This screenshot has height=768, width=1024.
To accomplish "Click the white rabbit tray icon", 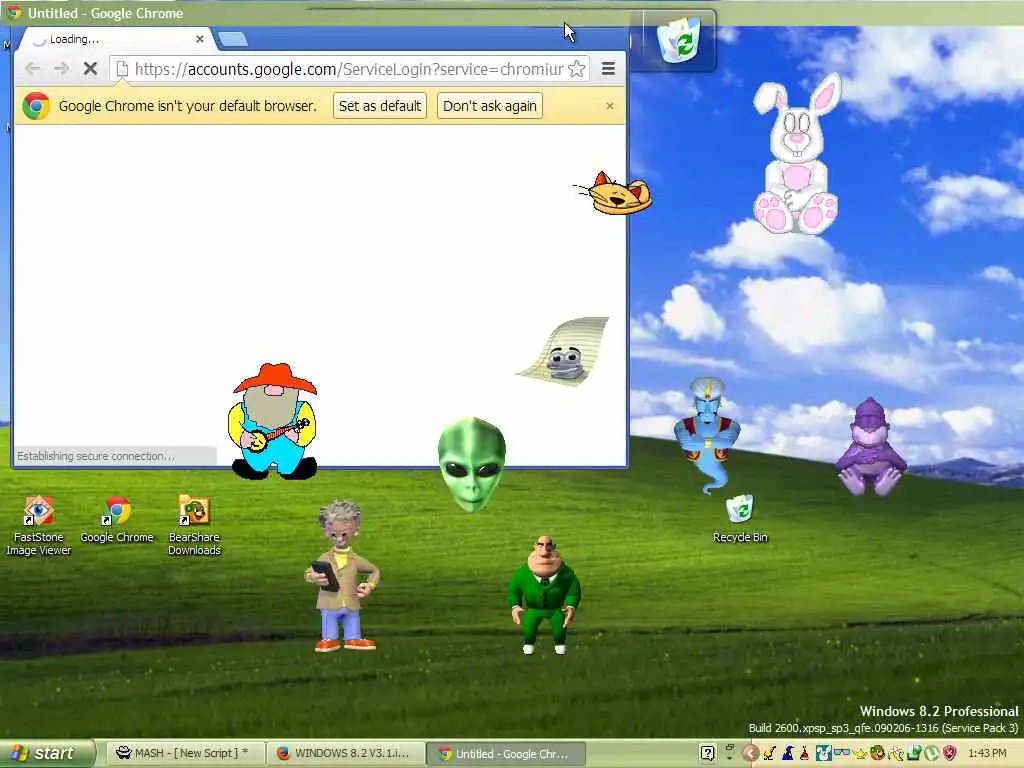I will 824,753.
